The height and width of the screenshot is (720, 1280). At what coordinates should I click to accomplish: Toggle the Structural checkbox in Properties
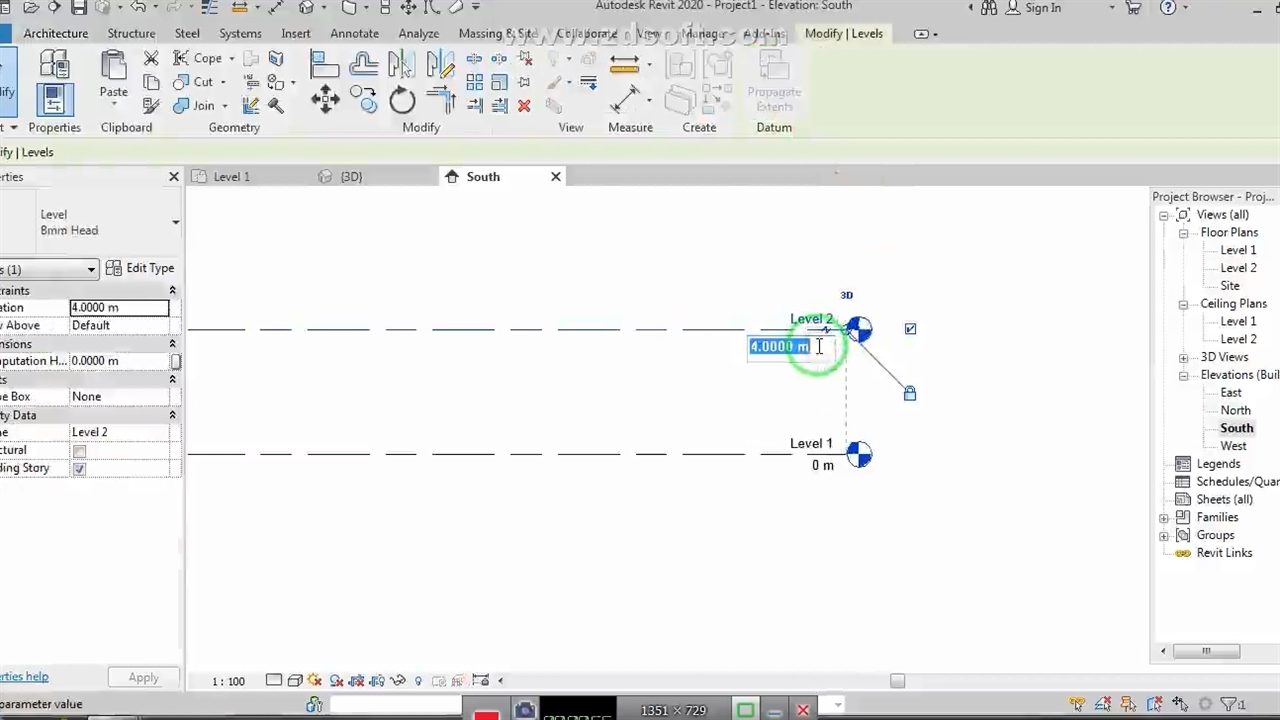click(79, 451)
